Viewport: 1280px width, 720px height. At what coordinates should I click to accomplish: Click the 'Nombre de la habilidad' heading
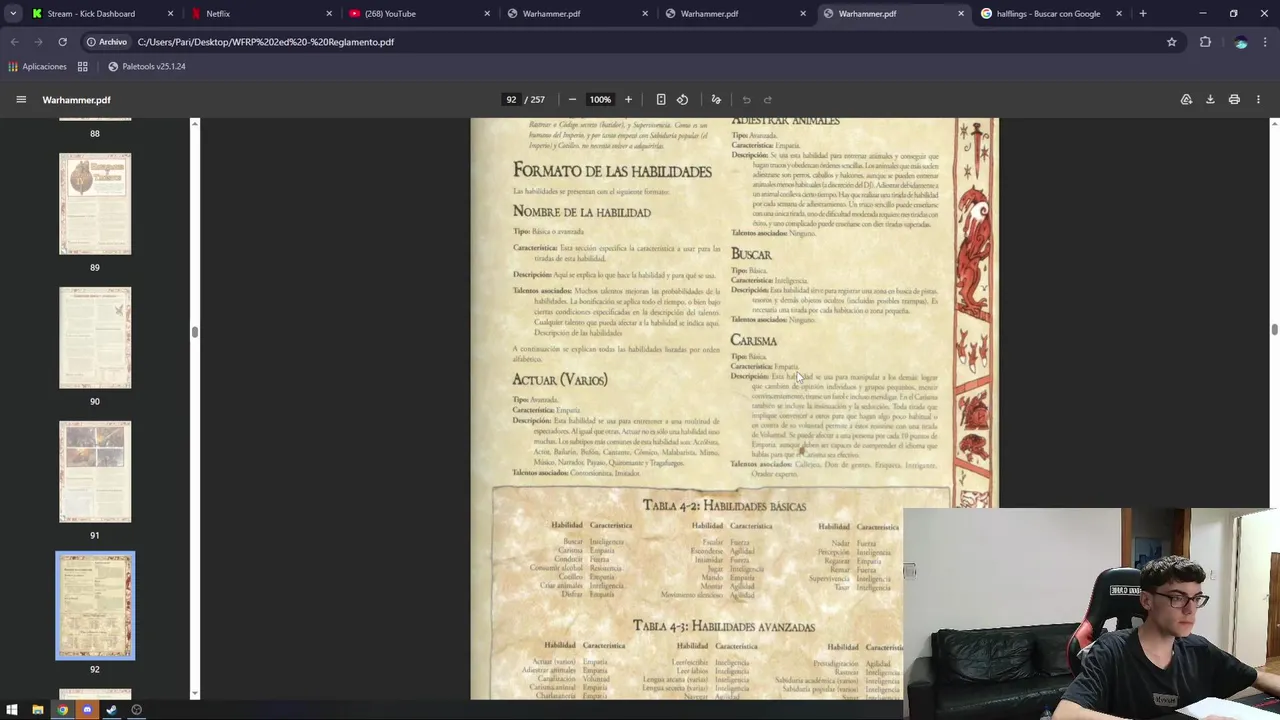[x=581, y=212]
